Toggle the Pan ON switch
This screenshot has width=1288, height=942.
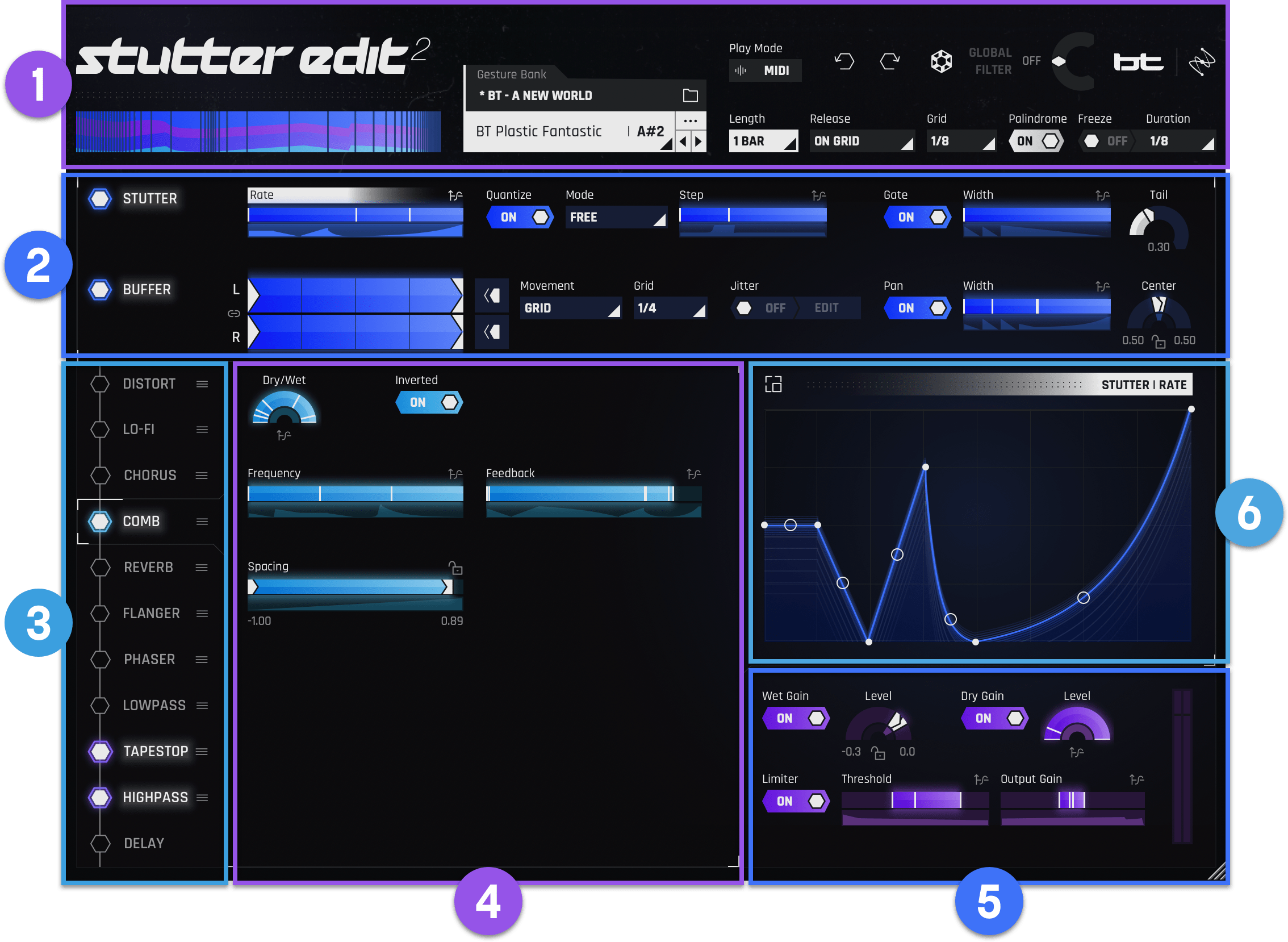pos(917,308)
